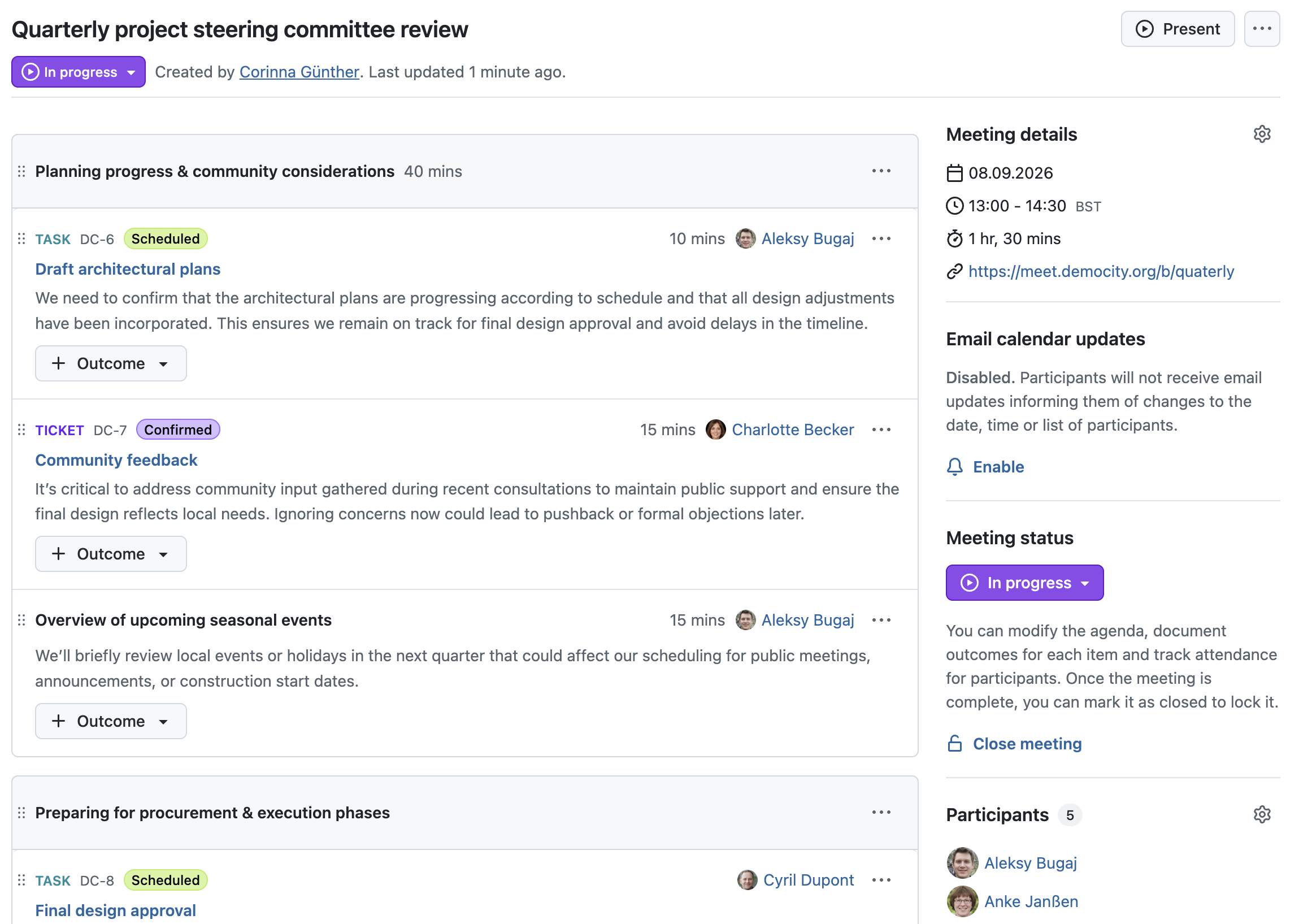
Task: Open Meeting details settings gear
Action: (1261, 135)
